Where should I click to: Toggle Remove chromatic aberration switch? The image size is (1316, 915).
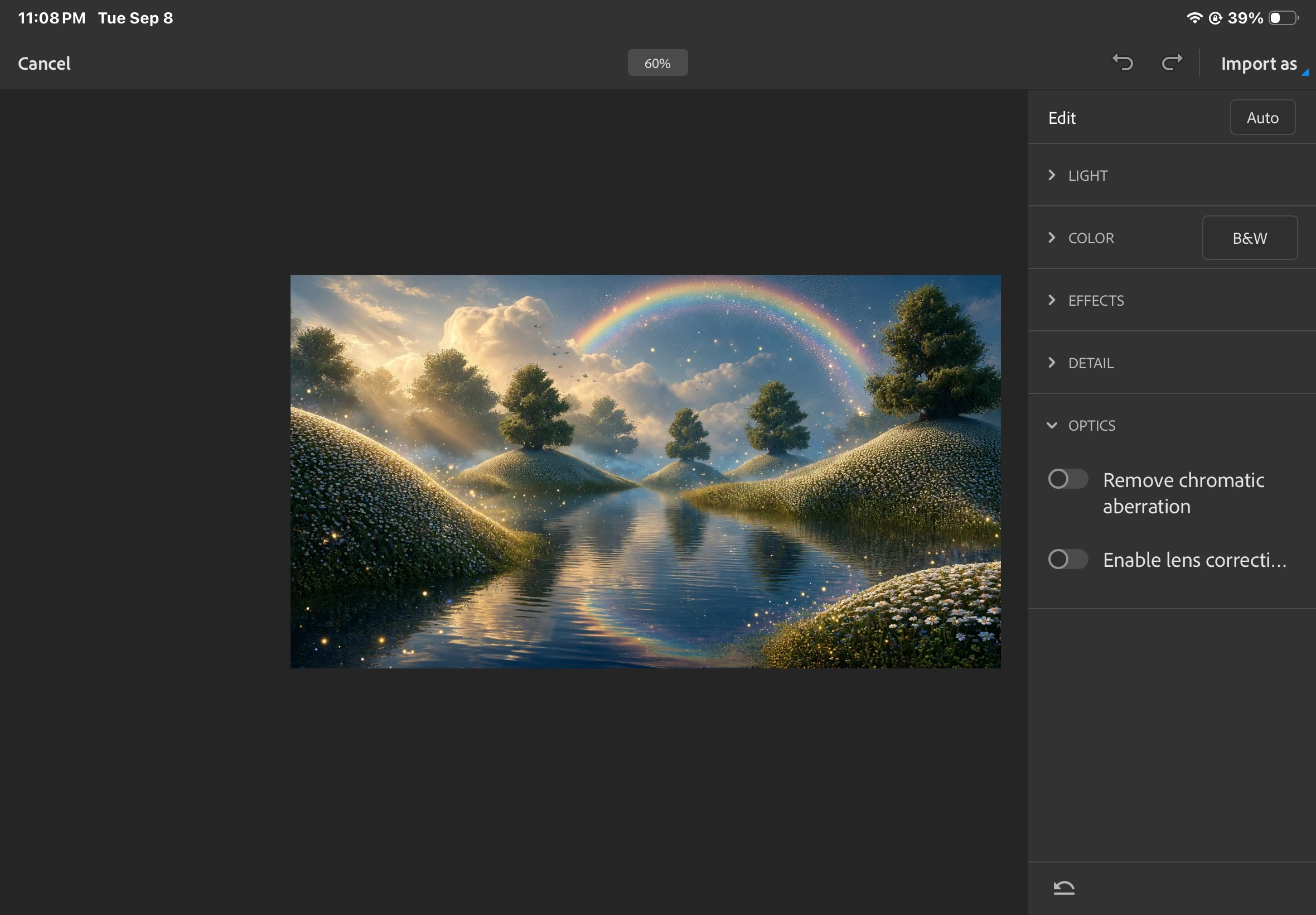click(1067, 479)
